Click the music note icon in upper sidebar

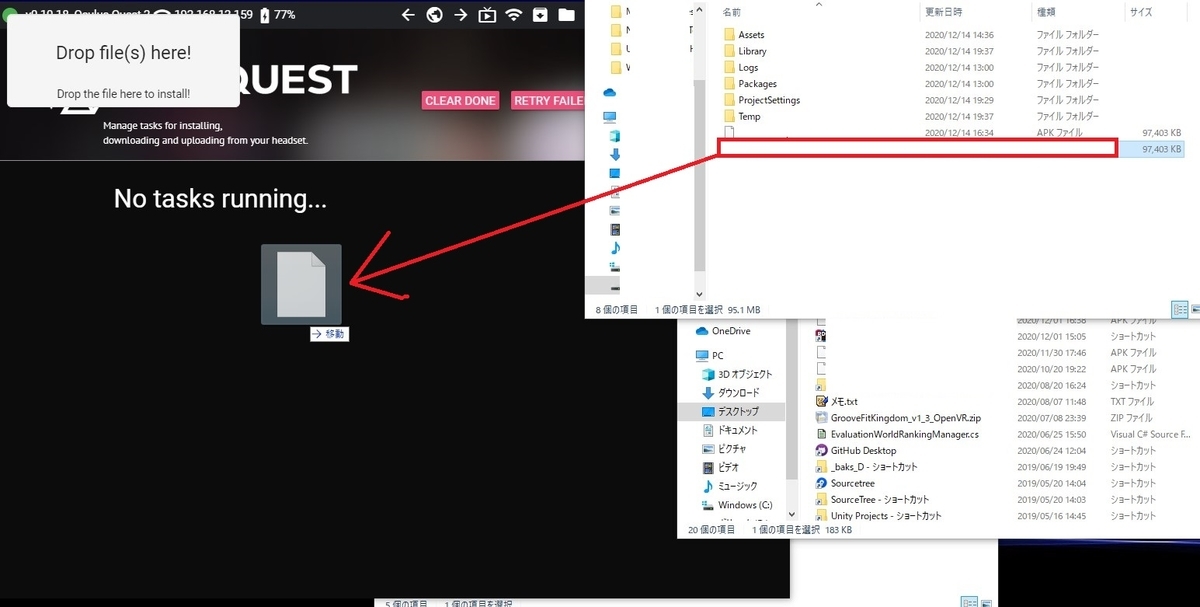615,248
